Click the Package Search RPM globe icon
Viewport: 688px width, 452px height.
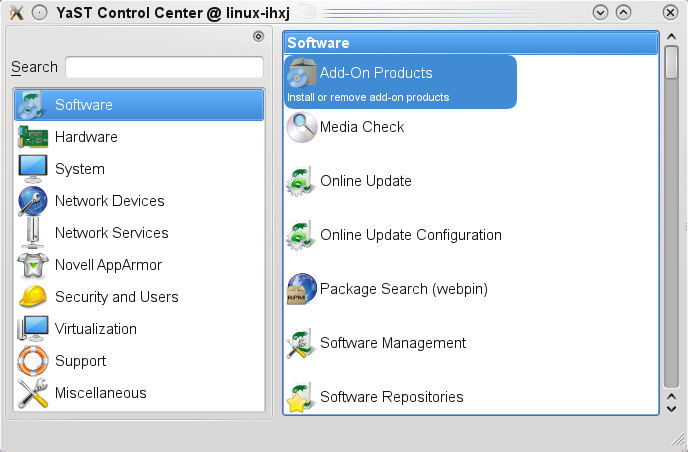[x=302, y=289]
